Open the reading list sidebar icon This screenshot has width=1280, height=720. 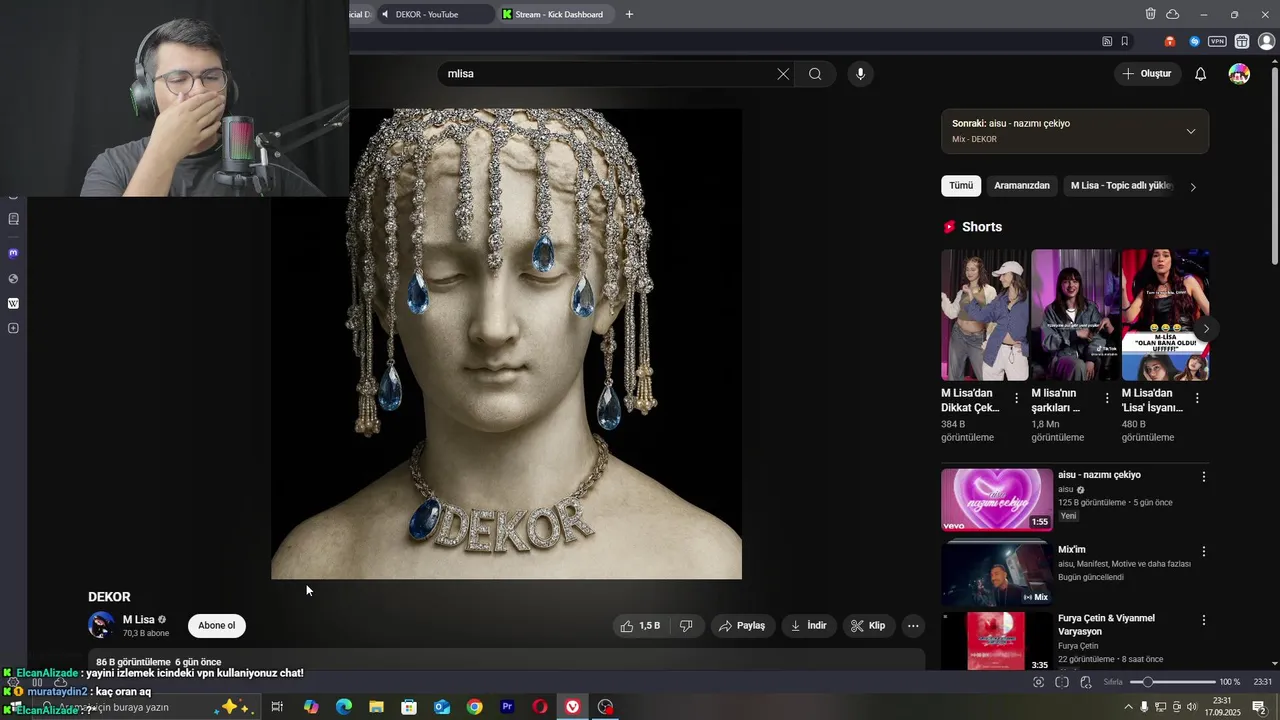point(13,219)
